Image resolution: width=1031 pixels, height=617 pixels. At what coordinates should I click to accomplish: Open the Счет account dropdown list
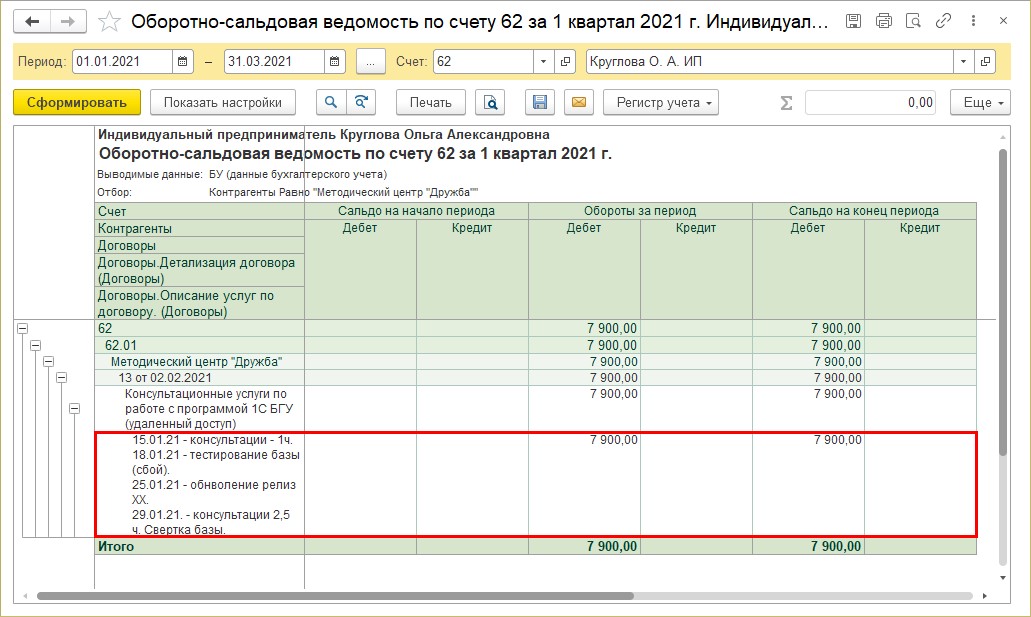pos(543,62)
